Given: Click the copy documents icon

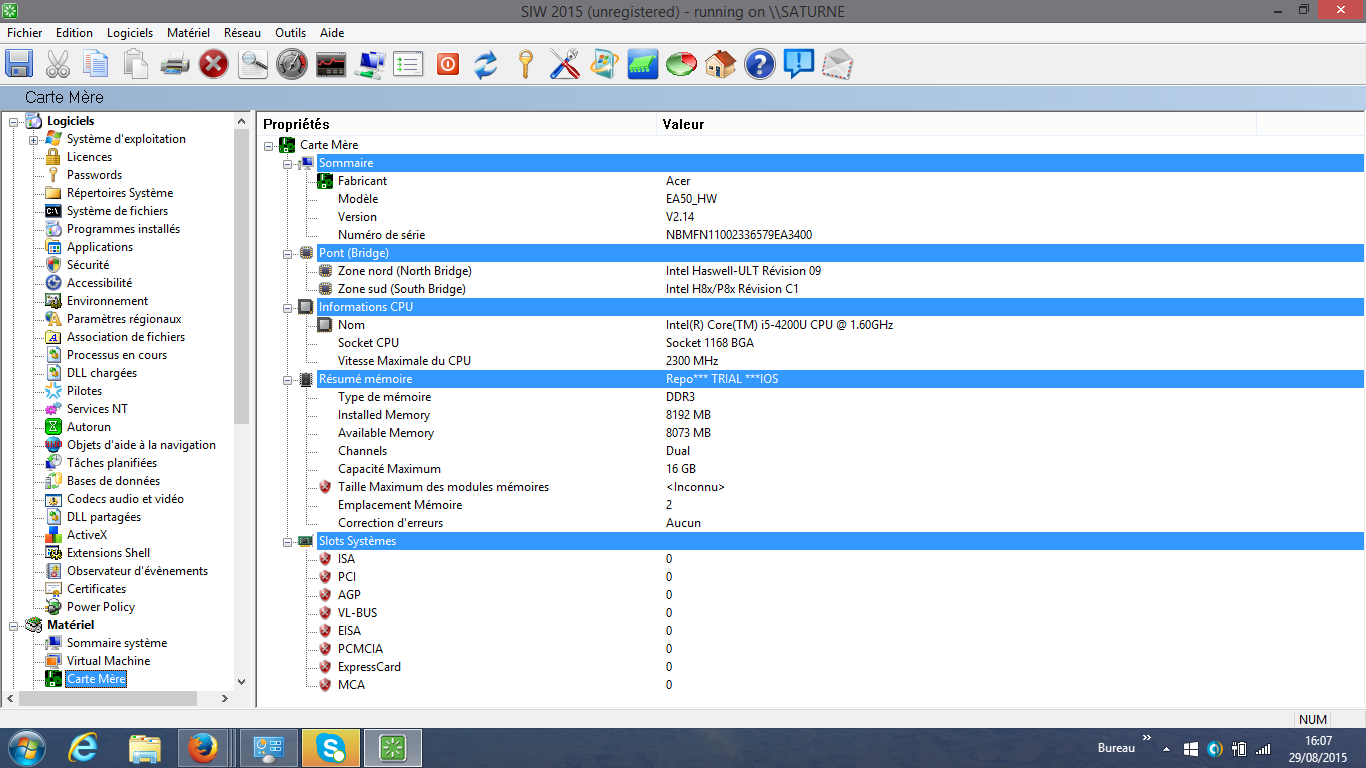Looking at the screenshot, I should coord(96,65).
